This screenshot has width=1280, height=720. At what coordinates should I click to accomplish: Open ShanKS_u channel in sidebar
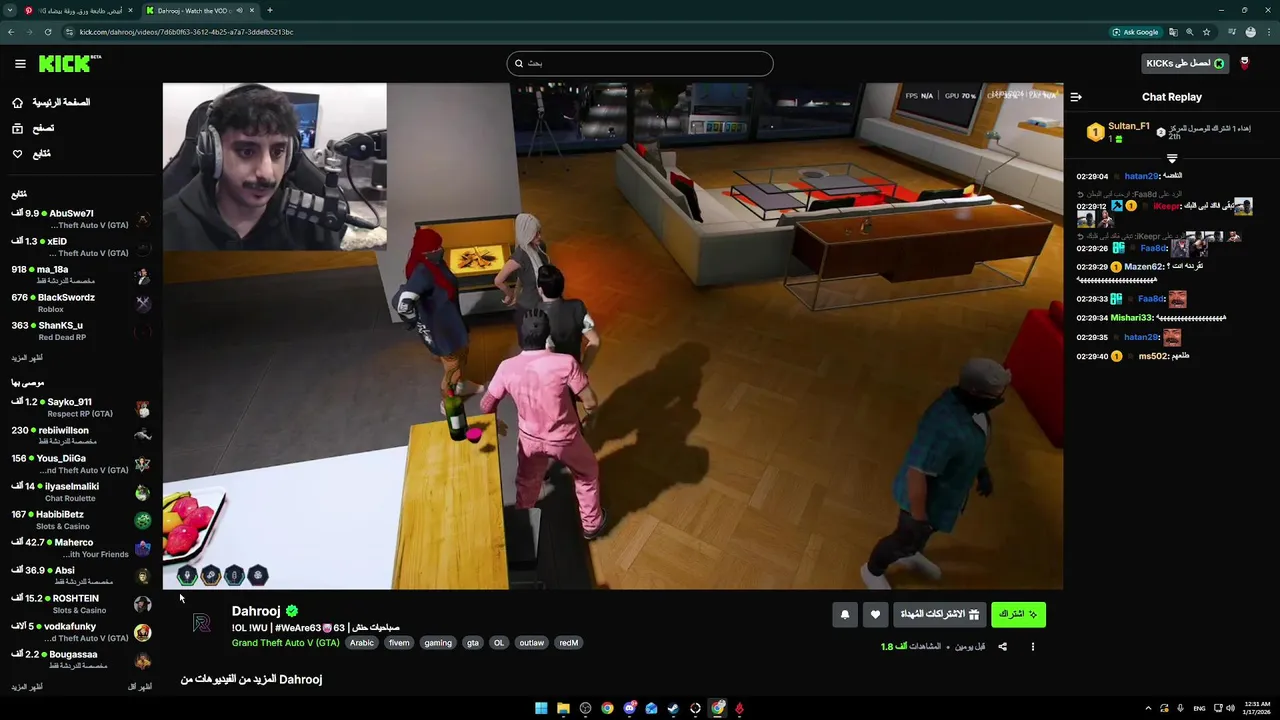tap(81, 331)
